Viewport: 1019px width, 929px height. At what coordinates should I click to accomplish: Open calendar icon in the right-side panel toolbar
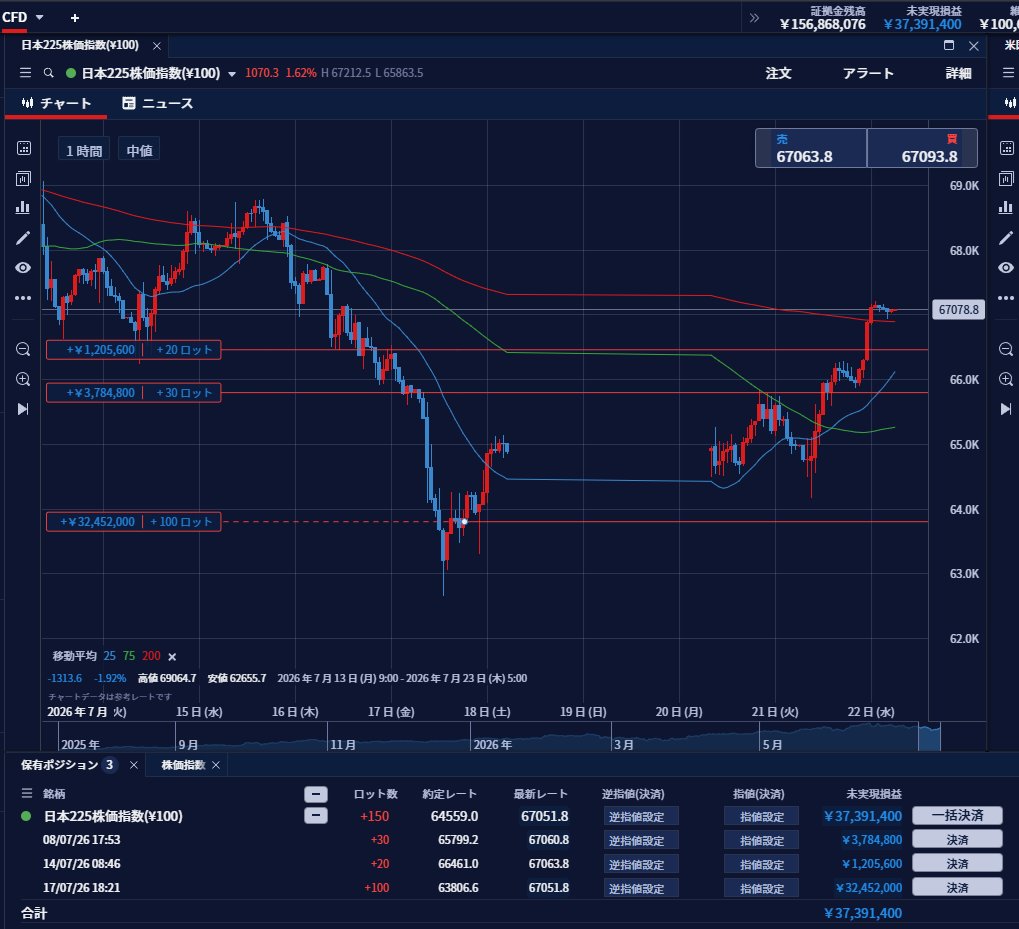1006,148
